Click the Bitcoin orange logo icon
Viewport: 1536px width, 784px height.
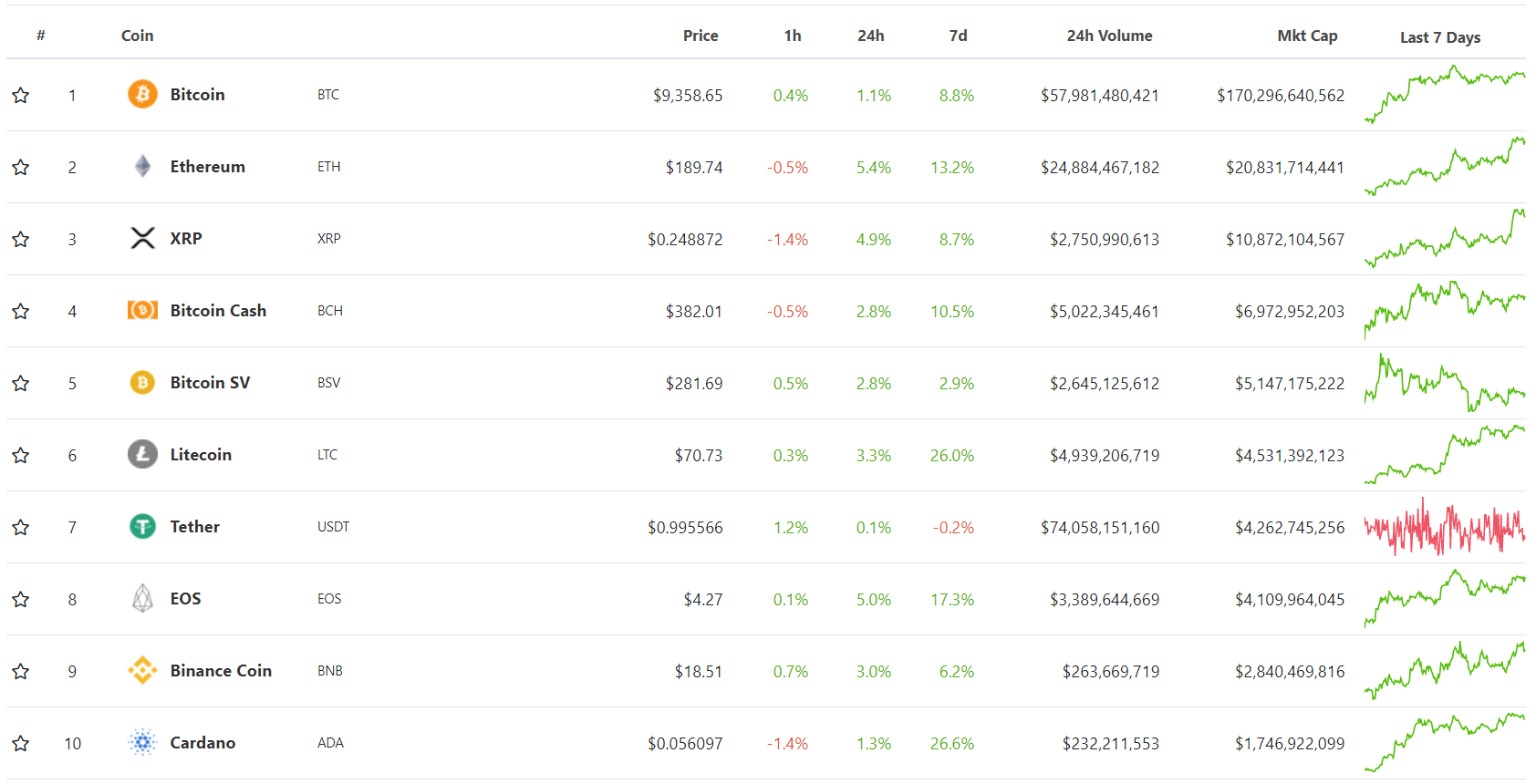click(142, 94)
